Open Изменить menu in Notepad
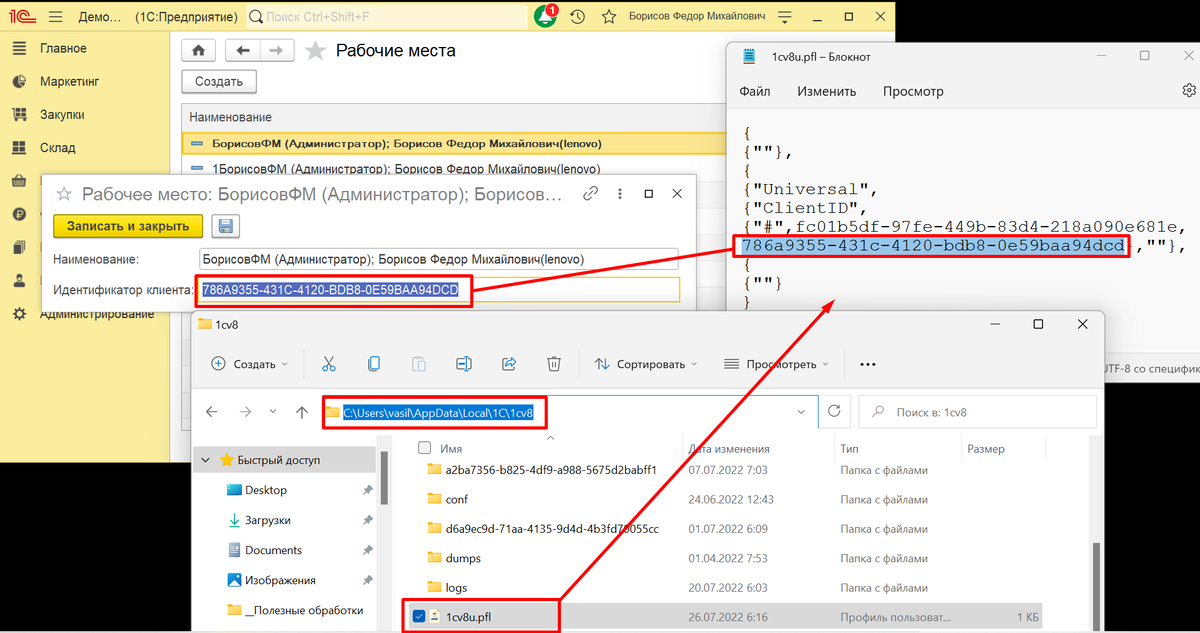The height and width of the screenshot is (633, 1200). [827, 91]
